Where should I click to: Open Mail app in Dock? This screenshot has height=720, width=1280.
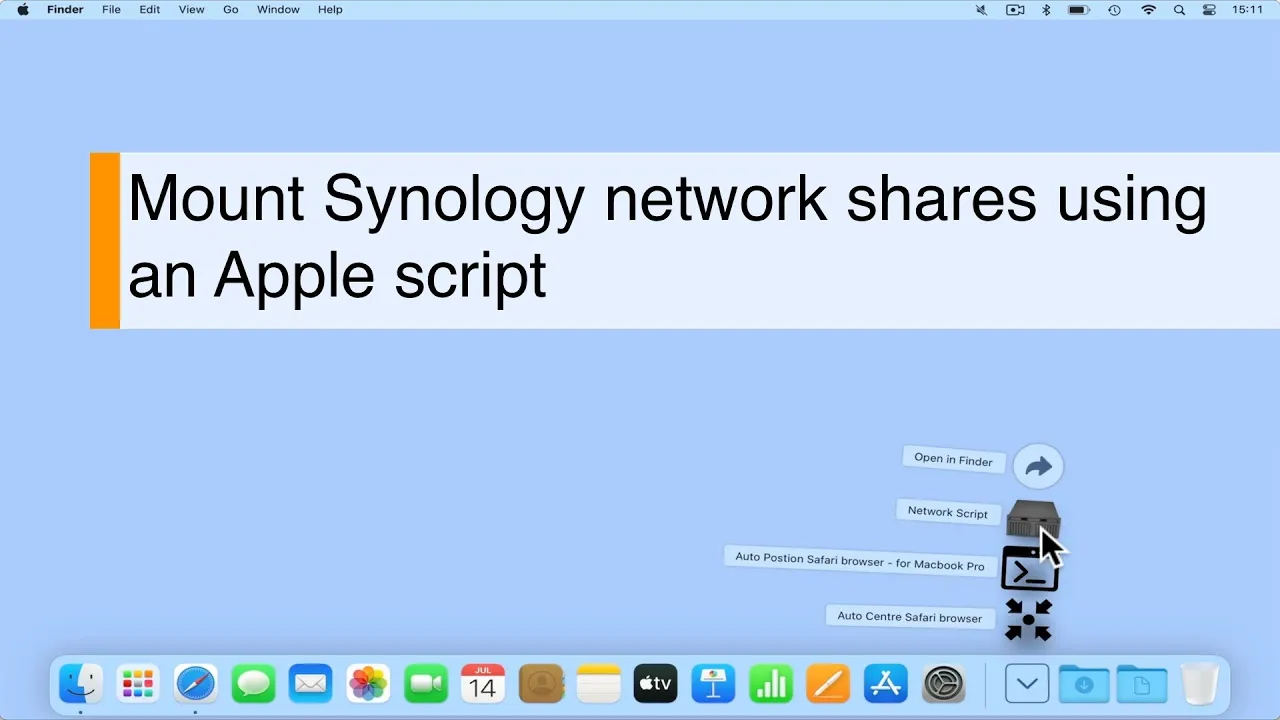310,684
